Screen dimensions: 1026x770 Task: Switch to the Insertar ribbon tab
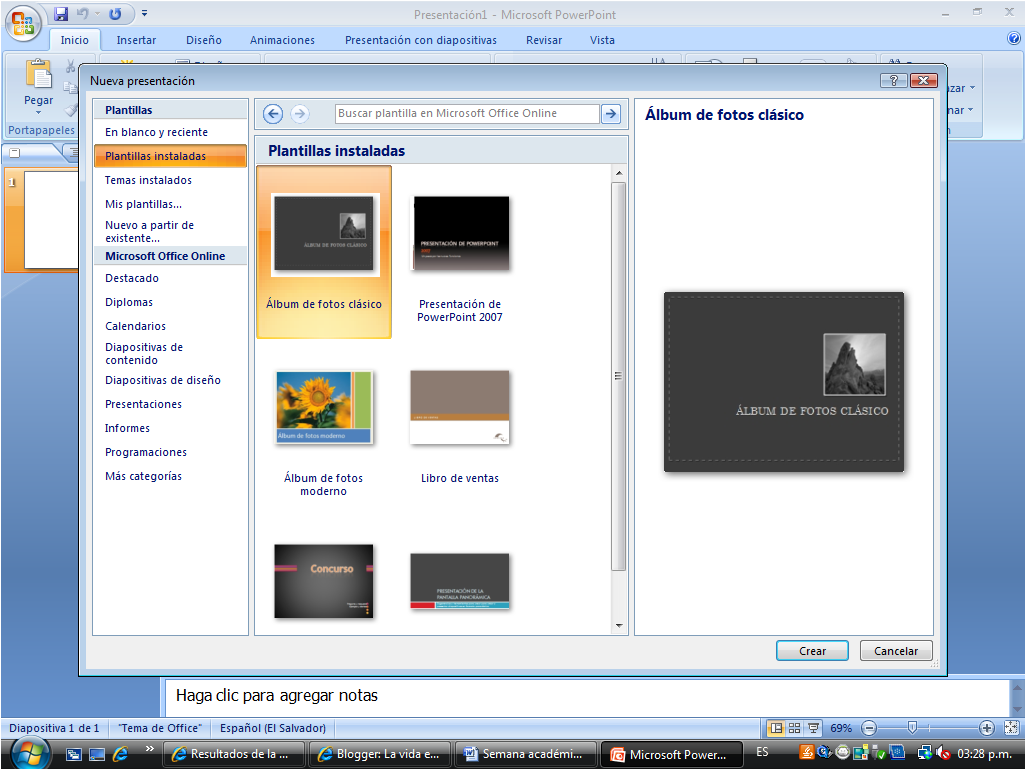tap(136, 40)
